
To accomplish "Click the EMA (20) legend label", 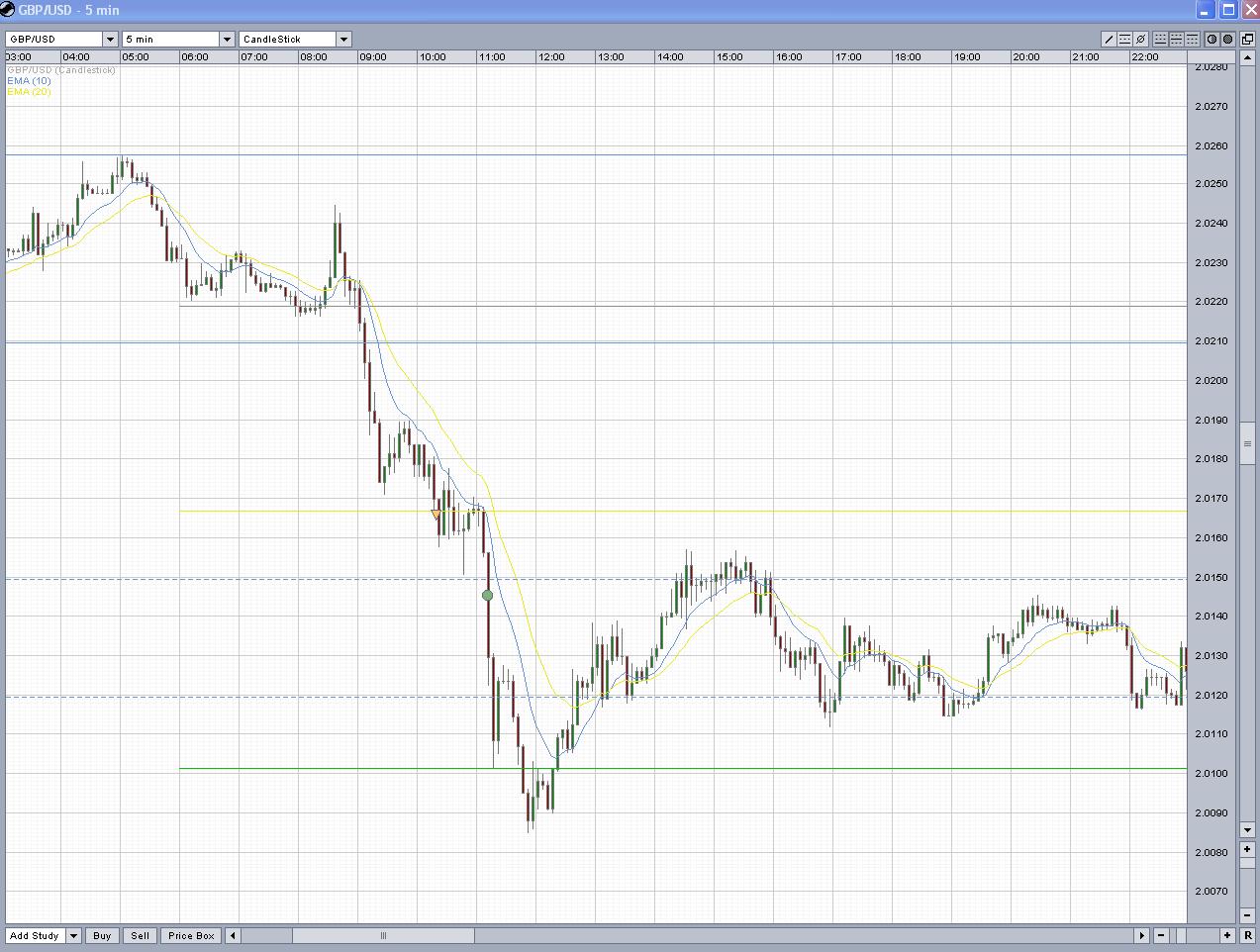I will coord(29,92).
